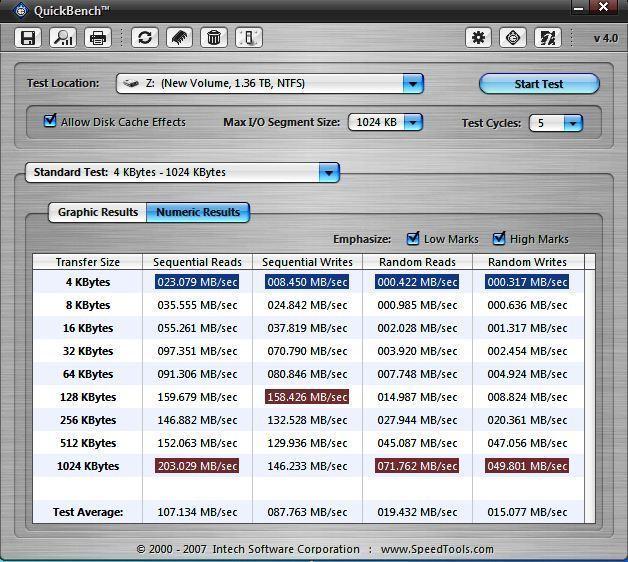Click the www.SpeedTools.com link
This screenshot has width=628, height=562.
pyautogui.click(x=437, y=549)
